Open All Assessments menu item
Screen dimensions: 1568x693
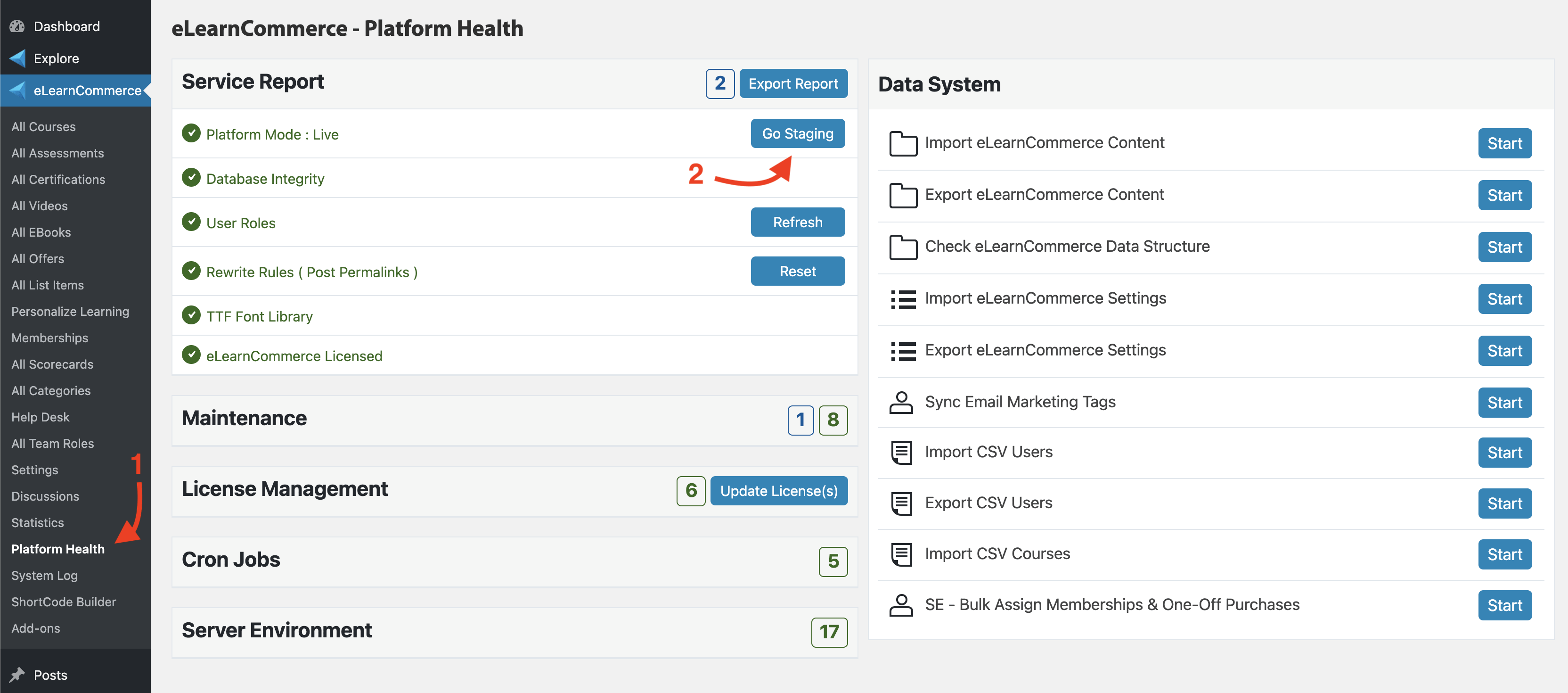pos(58,153)
